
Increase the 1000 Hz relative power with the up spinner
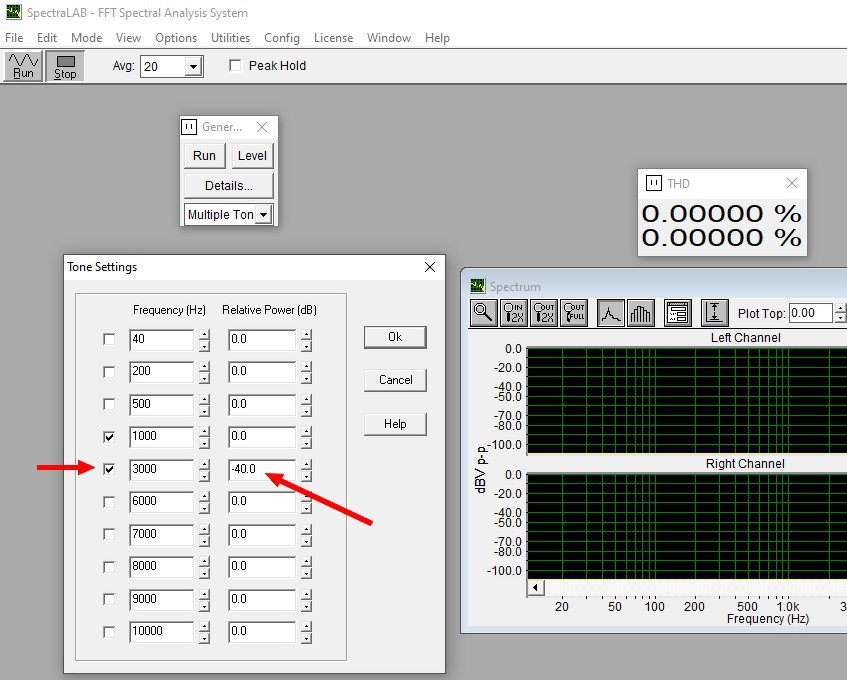pos(306,432)
